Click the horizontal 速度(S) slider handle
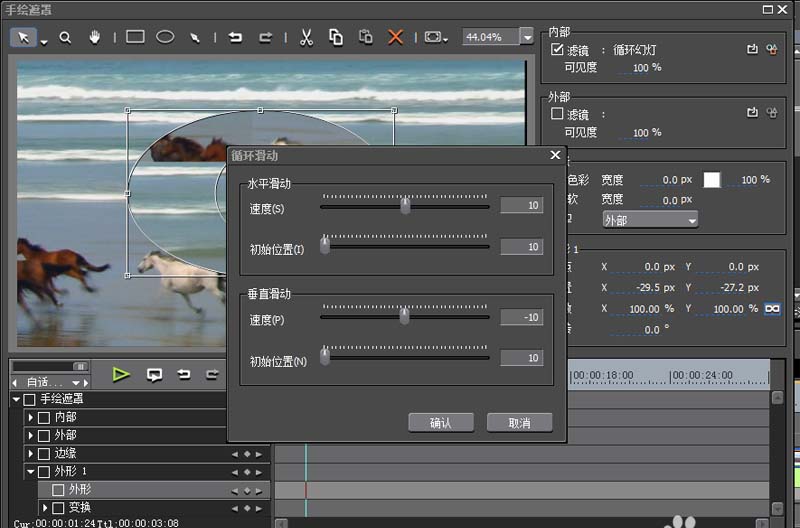The width and height of the screenshot is (800, 528). [x=405, y=206]
